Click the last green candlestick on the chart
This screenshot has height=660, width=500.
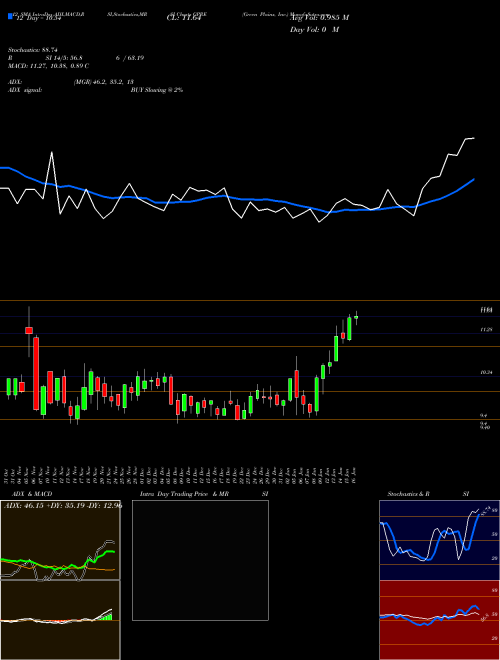tap(356, 317)
